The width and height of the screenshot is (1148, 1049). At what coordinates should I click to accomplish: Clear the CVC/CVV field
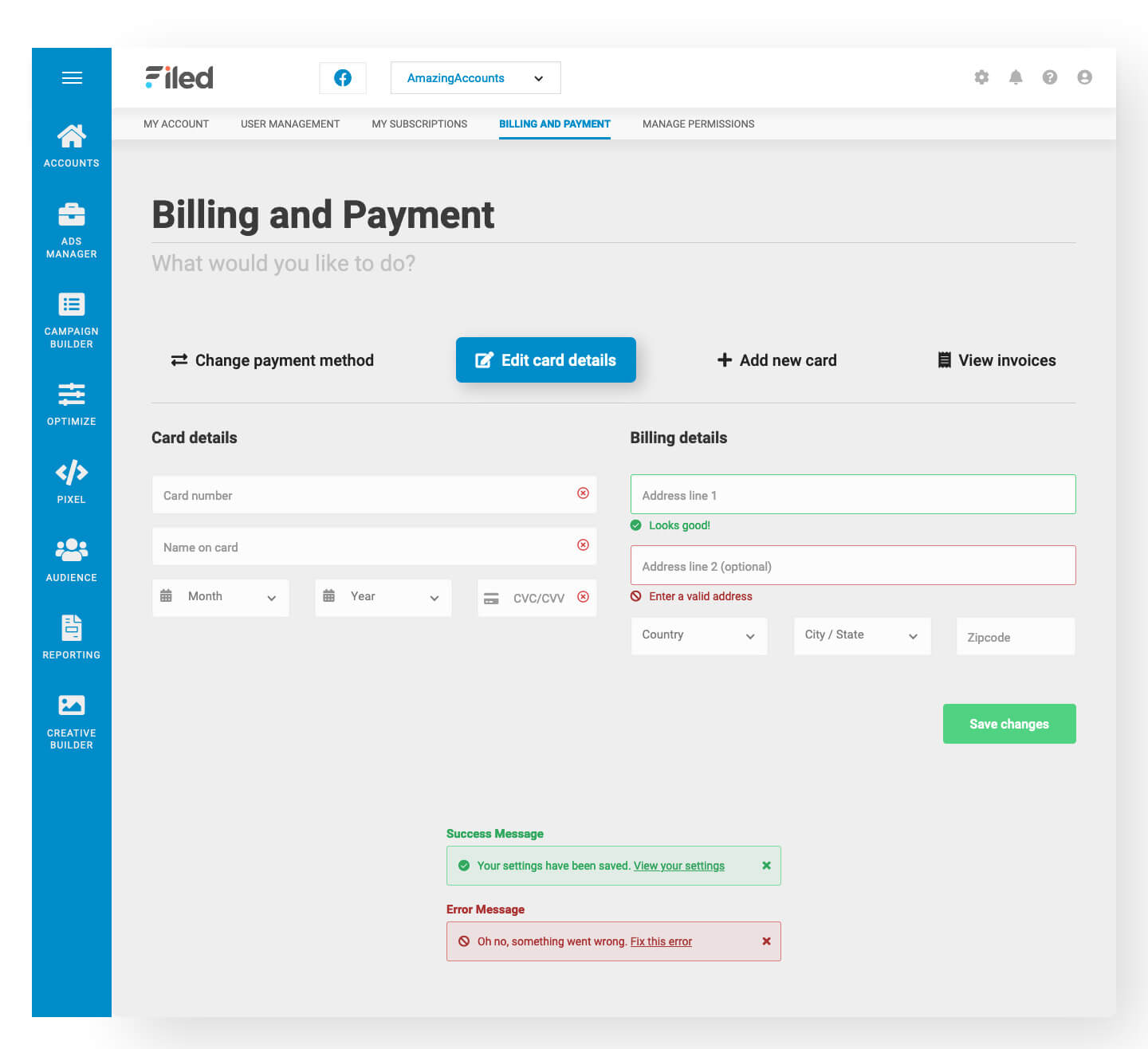pyautogui.click(x=583, y=597)
